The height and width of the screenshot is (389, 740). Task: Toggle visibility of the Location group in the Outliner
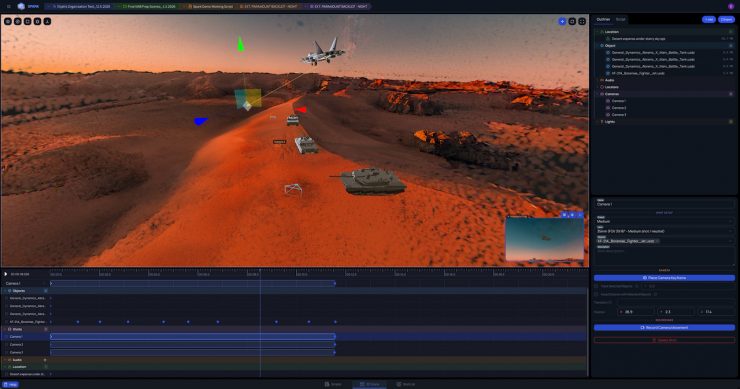tap(731, 32)
